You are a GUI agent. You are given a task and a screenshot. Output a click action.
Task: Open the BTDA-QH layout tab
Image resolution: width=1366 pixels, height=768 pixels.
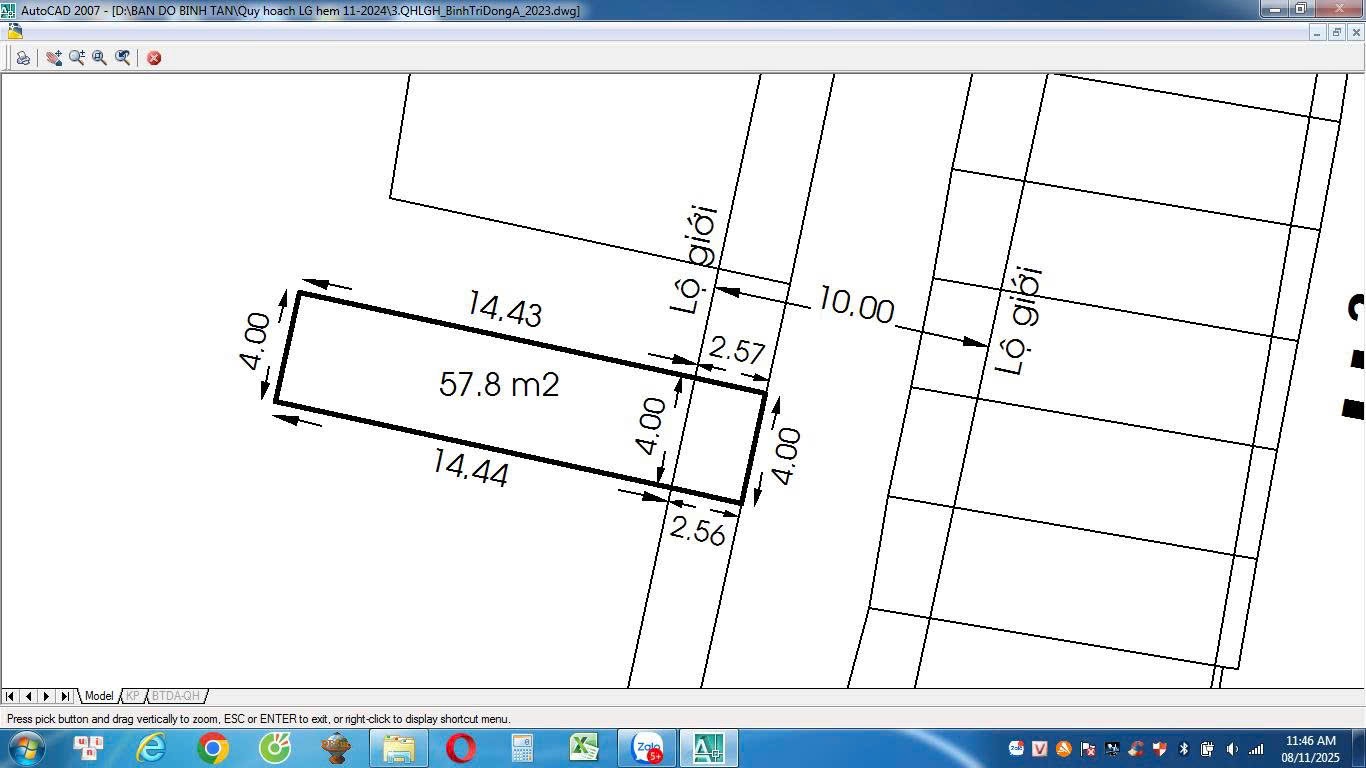(x=176, y=696)
